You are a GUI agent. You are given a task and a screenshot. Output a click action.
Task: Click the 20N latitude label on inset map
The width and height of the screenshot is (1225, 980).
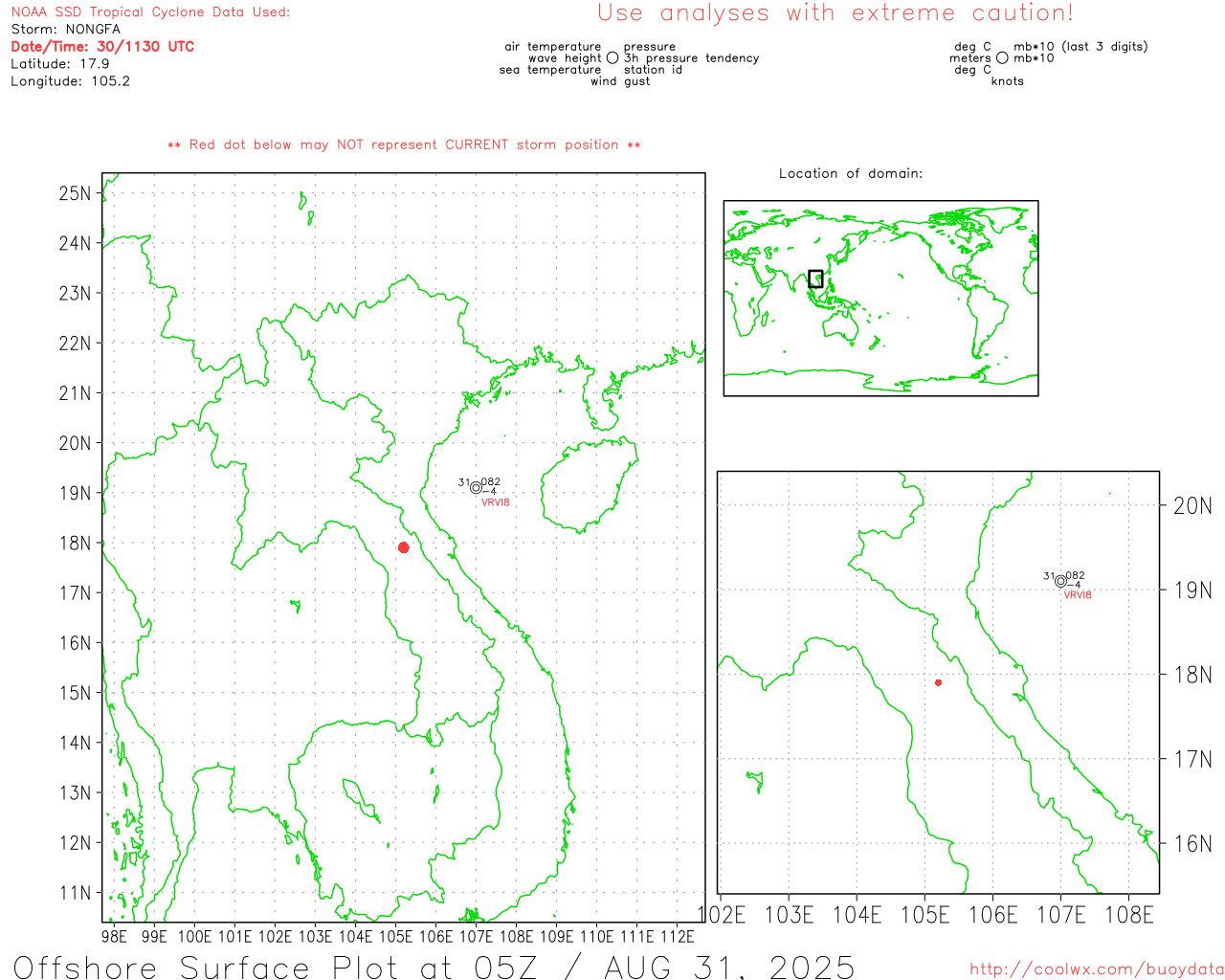1192,506
